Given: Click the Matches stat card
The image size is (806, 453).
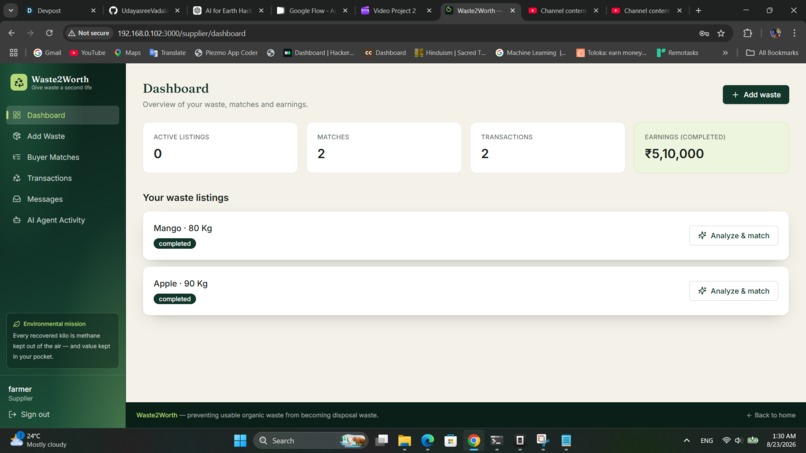Looking at the screenshot, I should tap(384, 148).
